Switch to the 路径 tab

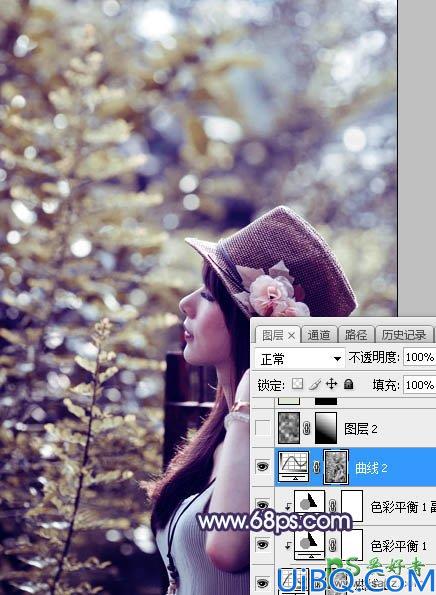coord(356,335)
